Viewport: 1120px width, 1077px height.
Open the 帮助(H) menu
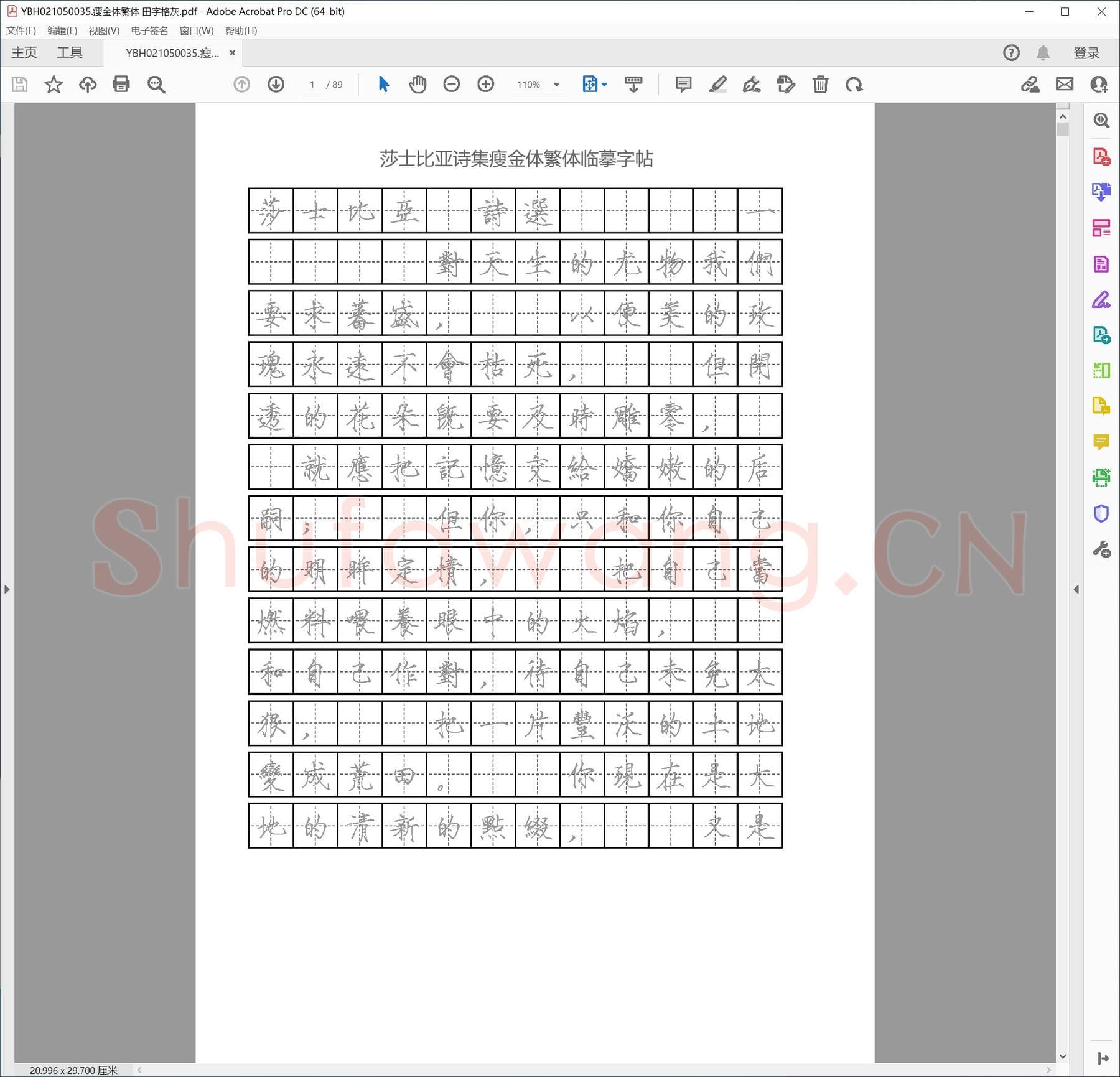(x=241, y=30)
